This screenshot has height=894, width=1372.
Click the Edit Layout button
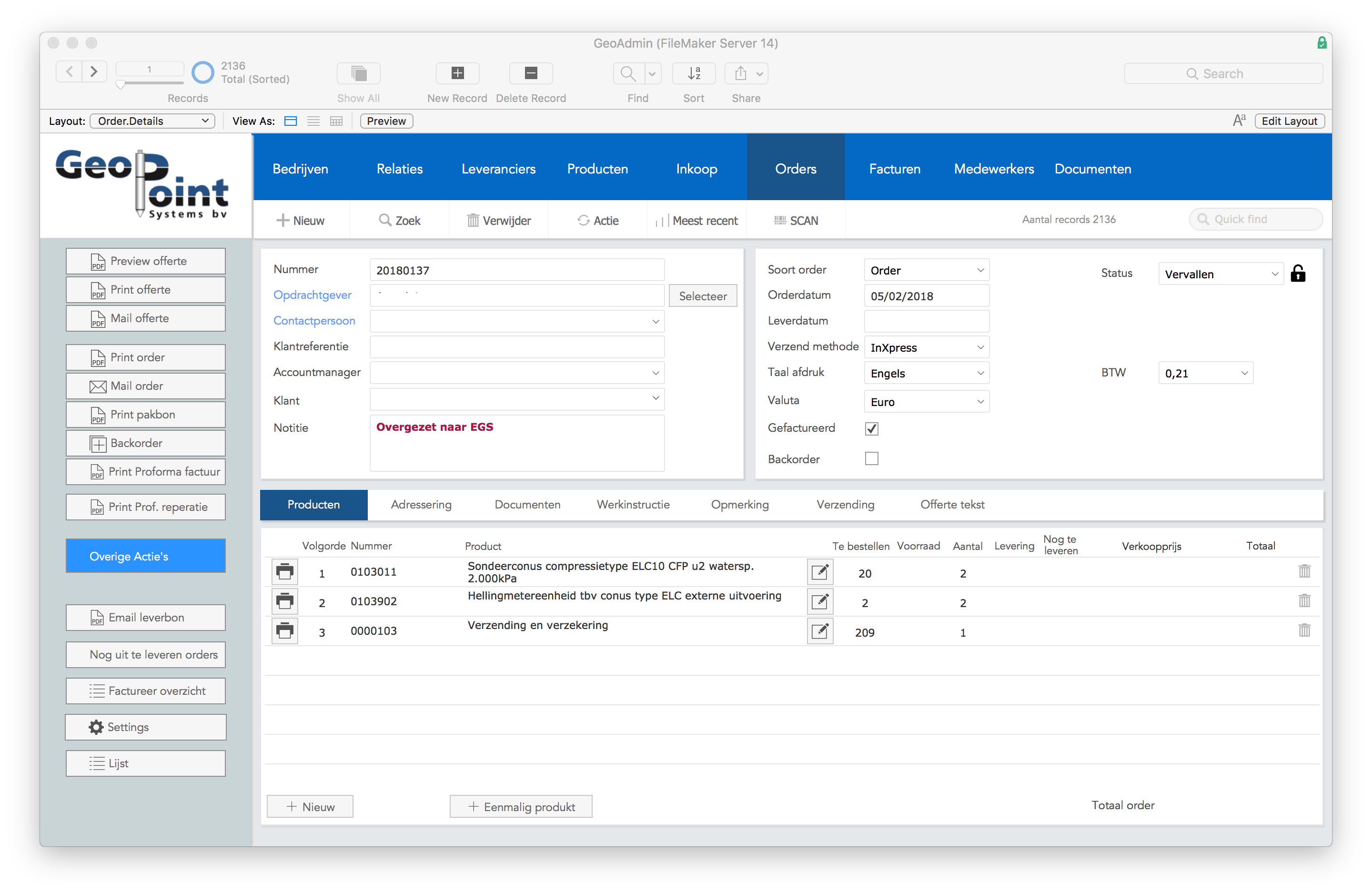click(1289, 121)
